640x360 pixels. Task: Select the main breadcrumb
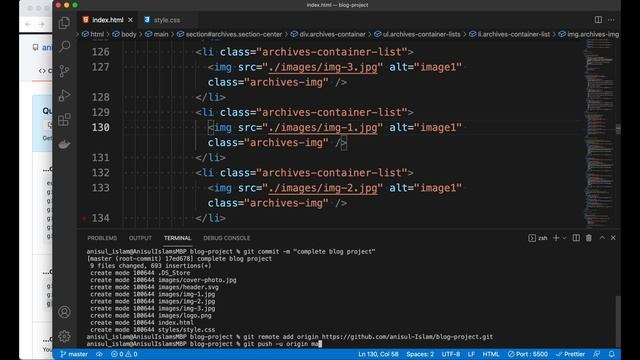[157, 34]
